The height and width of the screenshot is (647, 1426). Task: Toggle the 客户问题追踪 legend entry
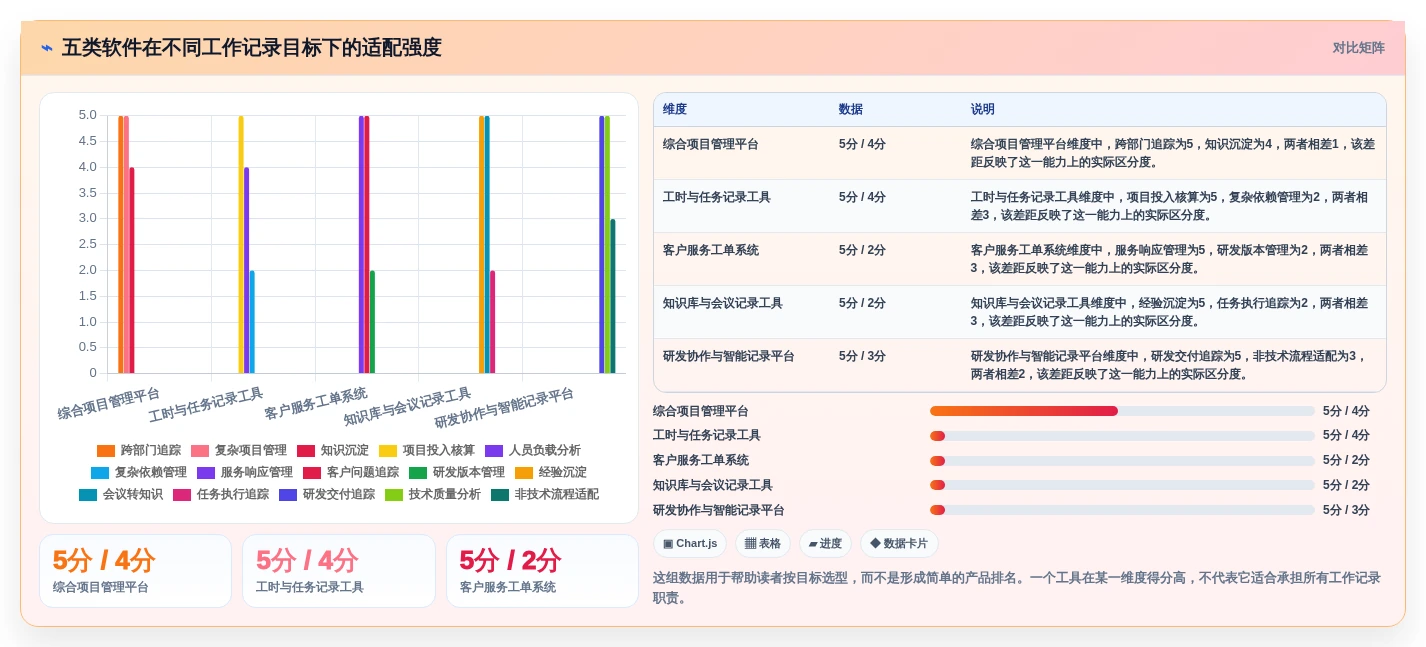point(351,473)
